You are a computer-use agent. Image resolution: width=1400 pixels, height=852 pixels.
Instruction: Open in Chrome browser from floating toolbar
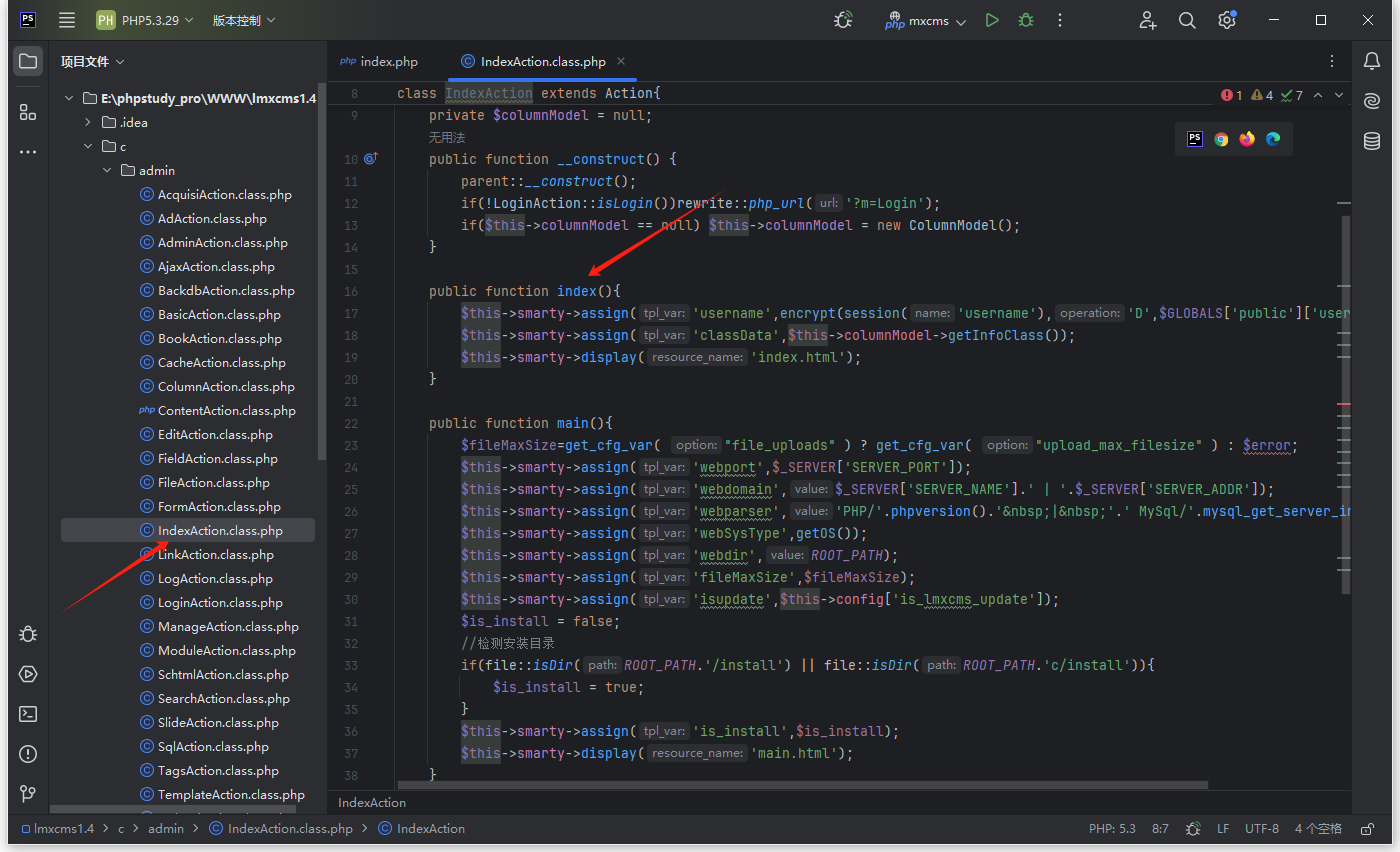point(1221,139)
